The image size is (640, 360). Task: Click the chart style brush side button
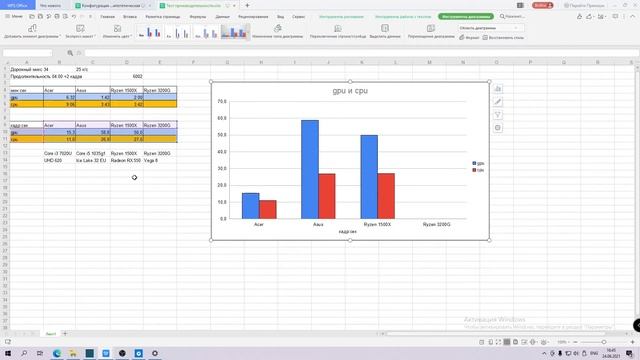point(498,102)
